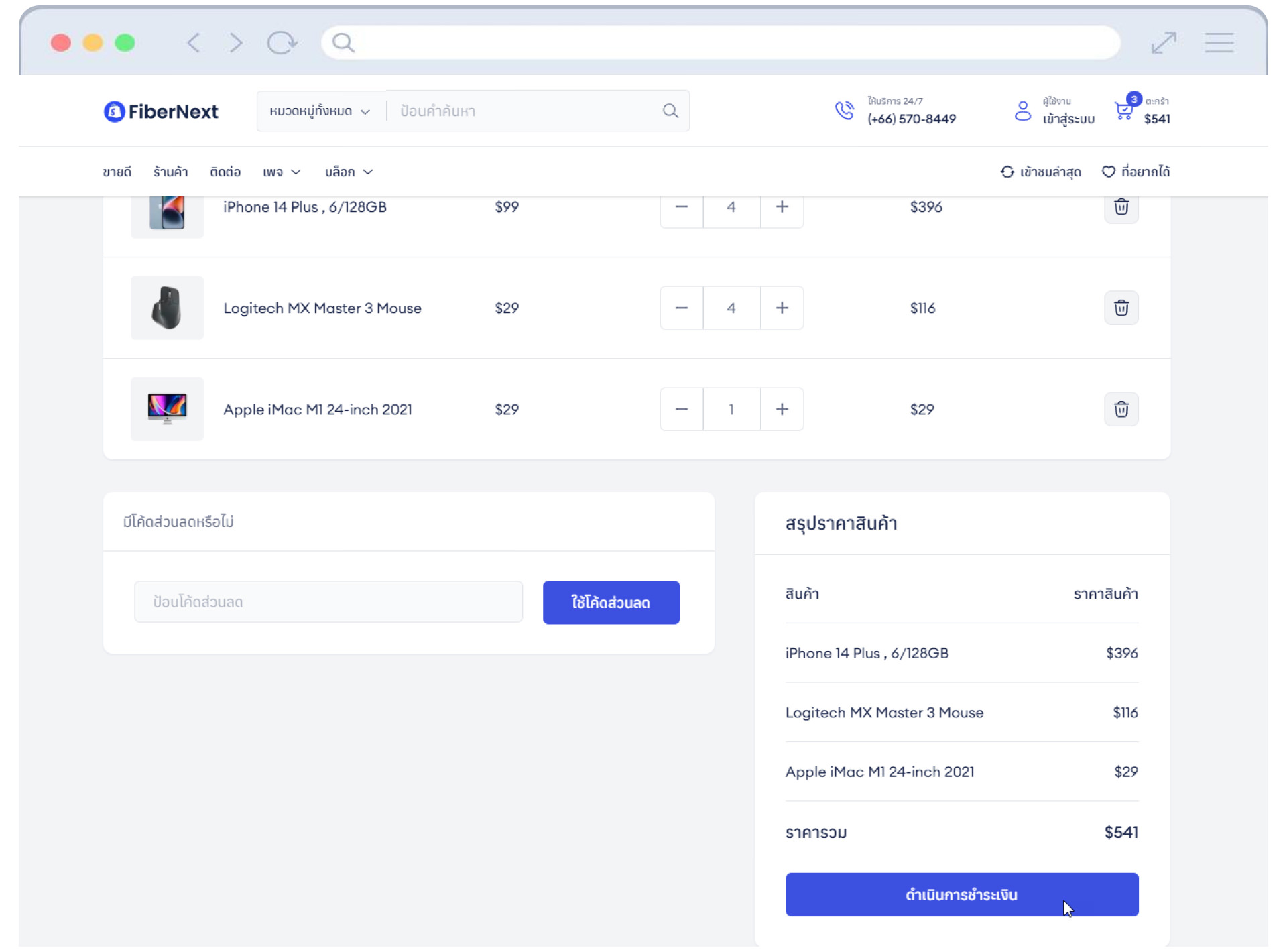Delete Logitech MX Master 3 Mouse row
Viewport: 1287px width, 952px height.
[1121, 308]
